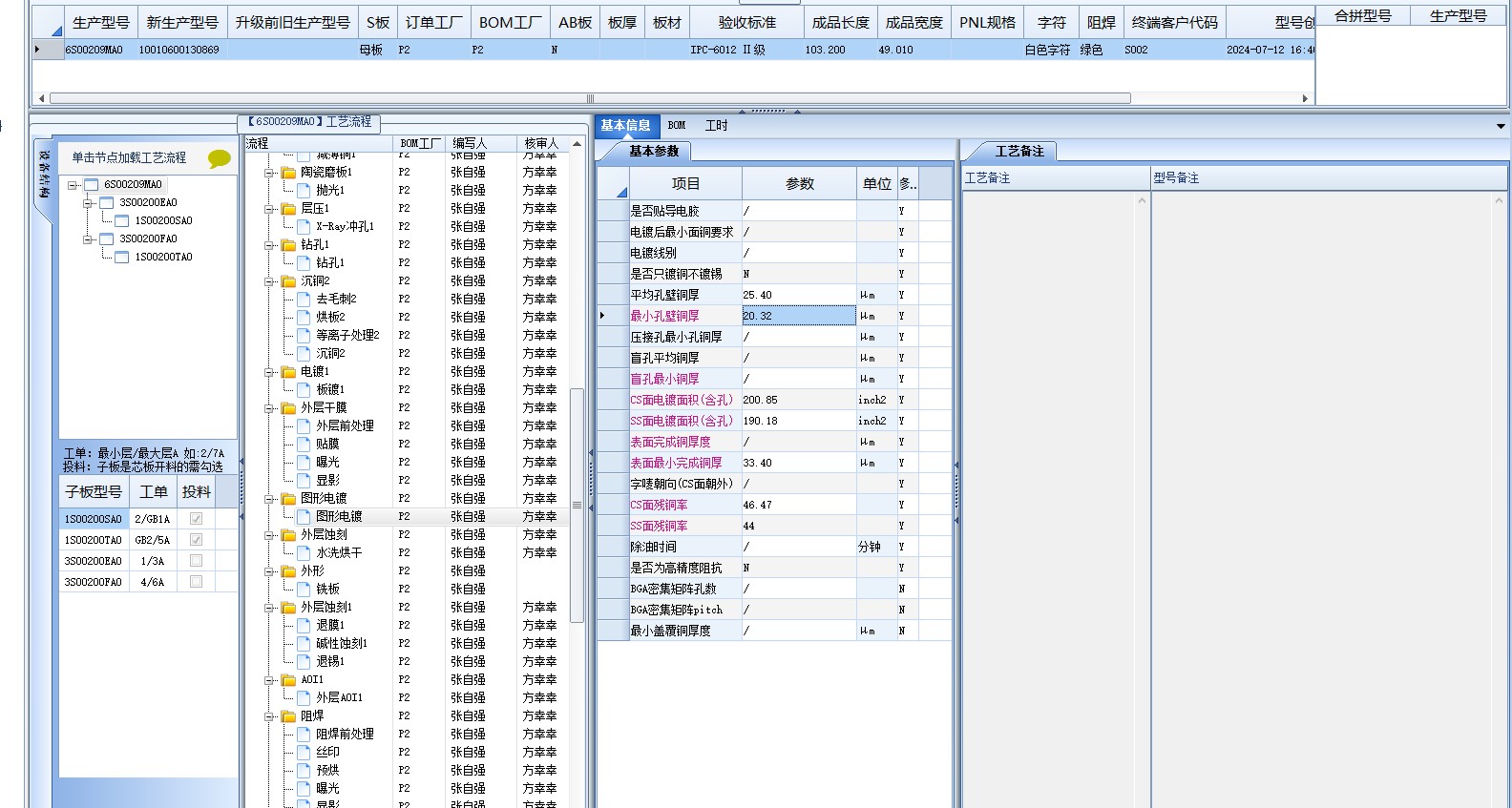Click the document icon beside 贴膜

coord(304,445)
